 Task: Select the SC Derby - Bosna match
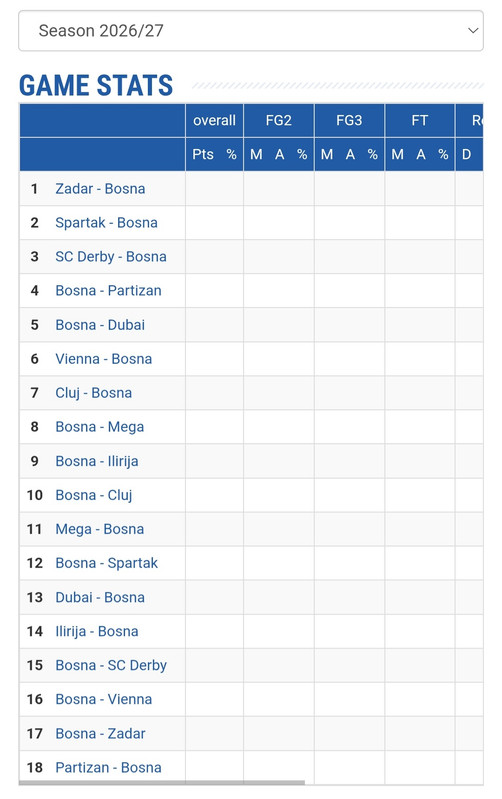tap(111, 257)
